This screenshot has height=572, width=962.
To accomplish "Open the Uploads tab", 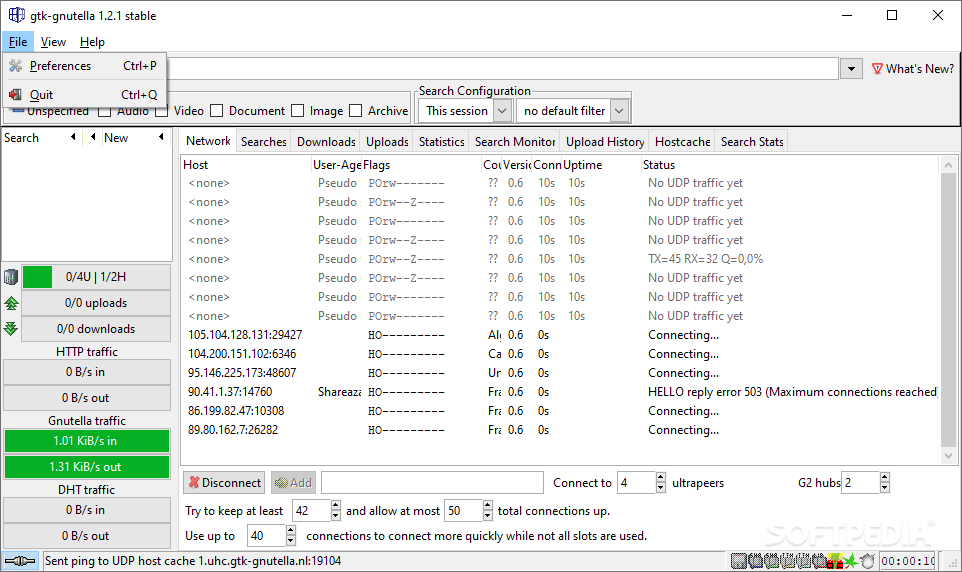I will tap(387, 142).
